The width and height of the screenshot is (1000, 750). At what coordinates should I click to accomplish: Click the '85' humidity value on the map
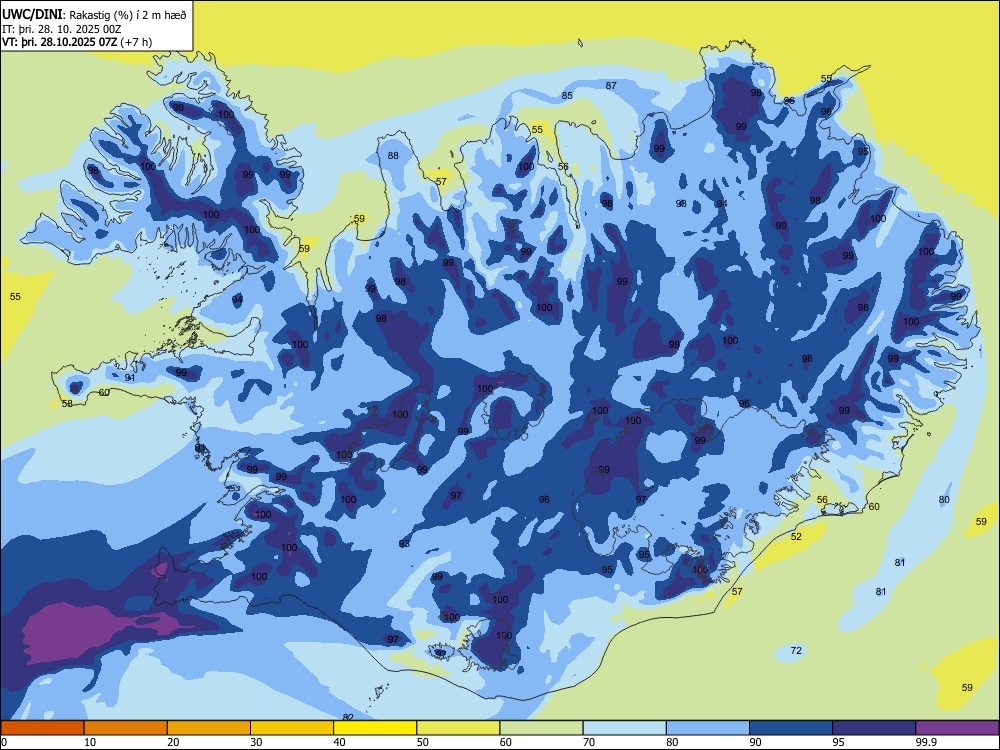(567, 96)
